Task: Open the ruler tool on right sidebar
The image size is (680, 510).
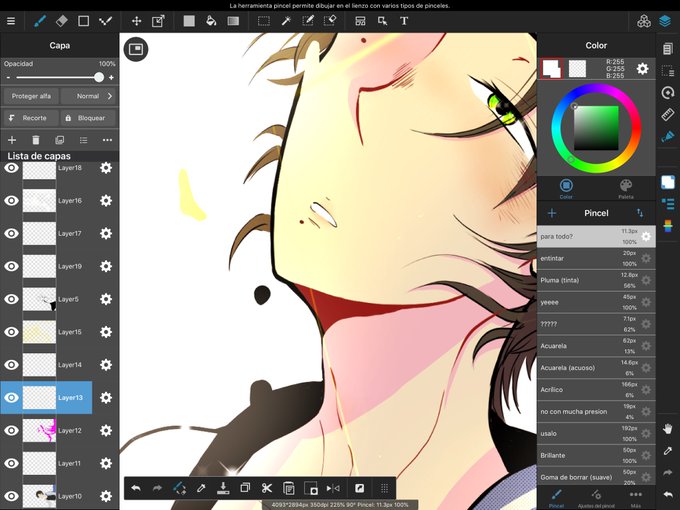Action: (668, 114)
